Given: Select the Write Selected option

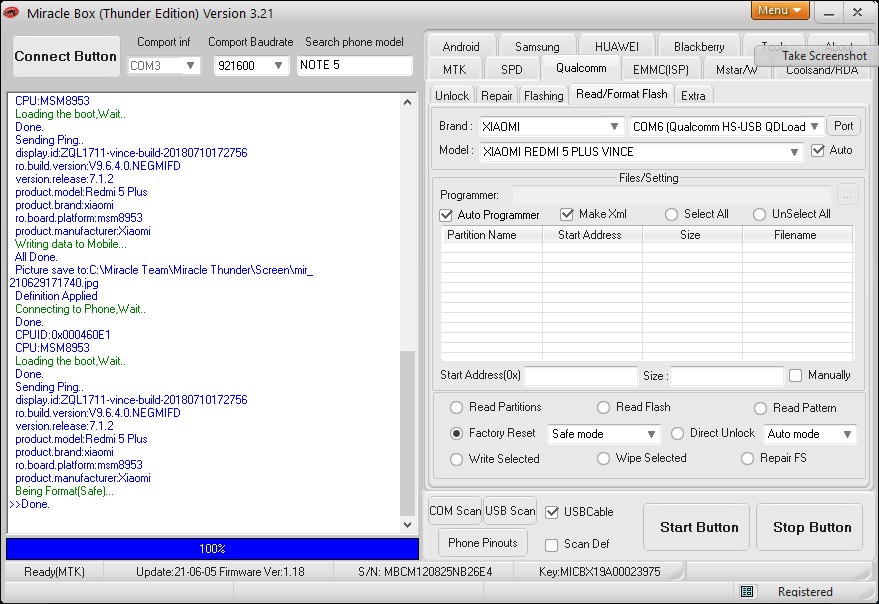Looking at the screenshot, I should [456, 459].
